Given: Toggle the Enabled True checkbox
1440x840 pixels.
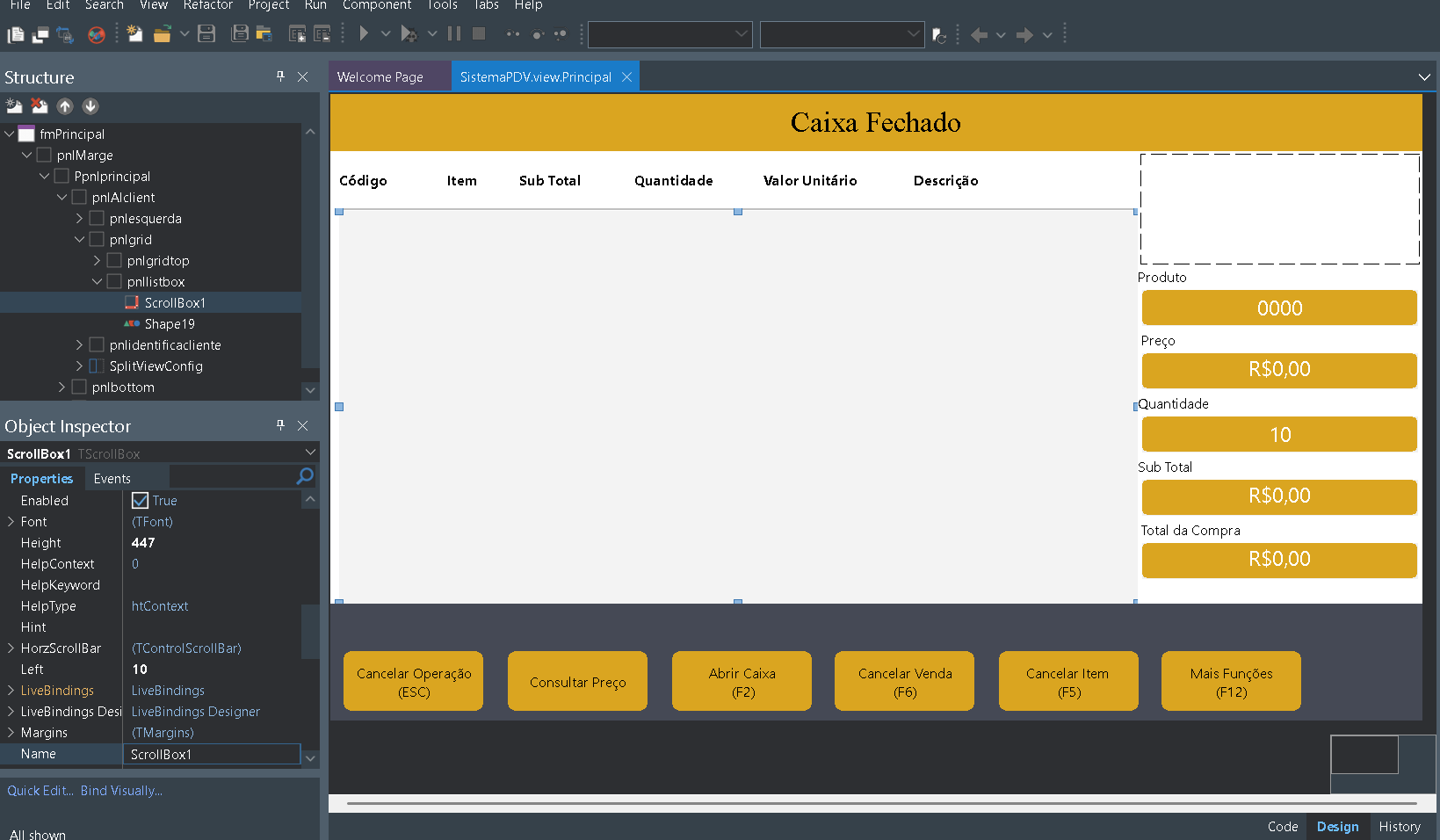Looking at the screenshot, I should click(x=140, y=501).
